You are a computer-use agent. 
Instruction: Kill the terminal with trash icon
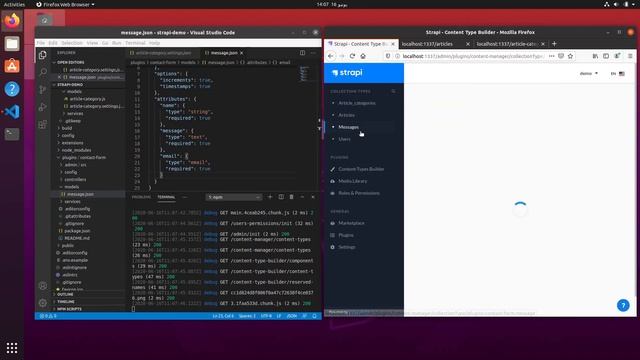point(291,197)
